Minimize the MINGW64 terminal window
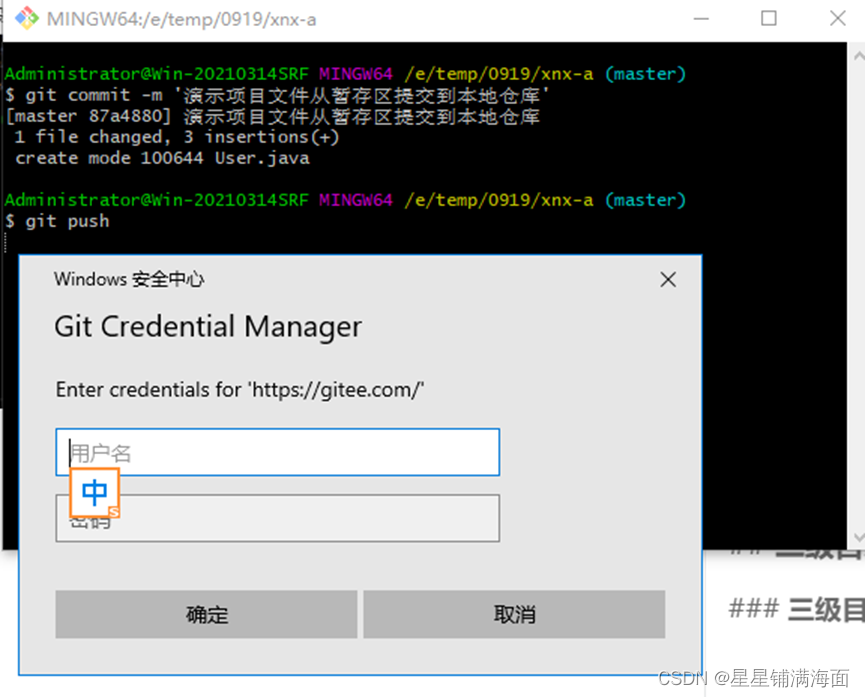 (701, 19)
